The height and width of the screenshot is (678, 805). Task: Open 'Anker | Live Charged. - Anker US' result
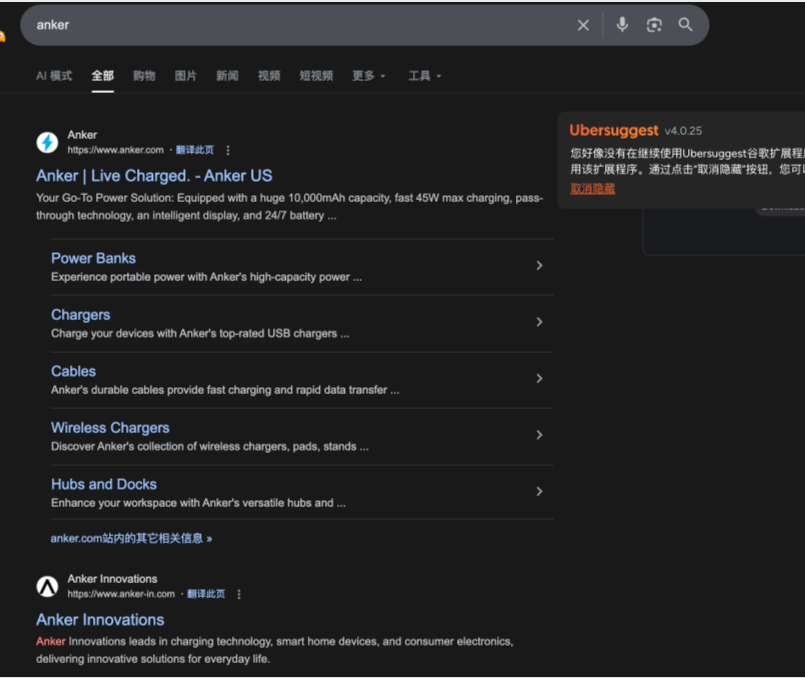pyautogui.click(x=154, y=176)
